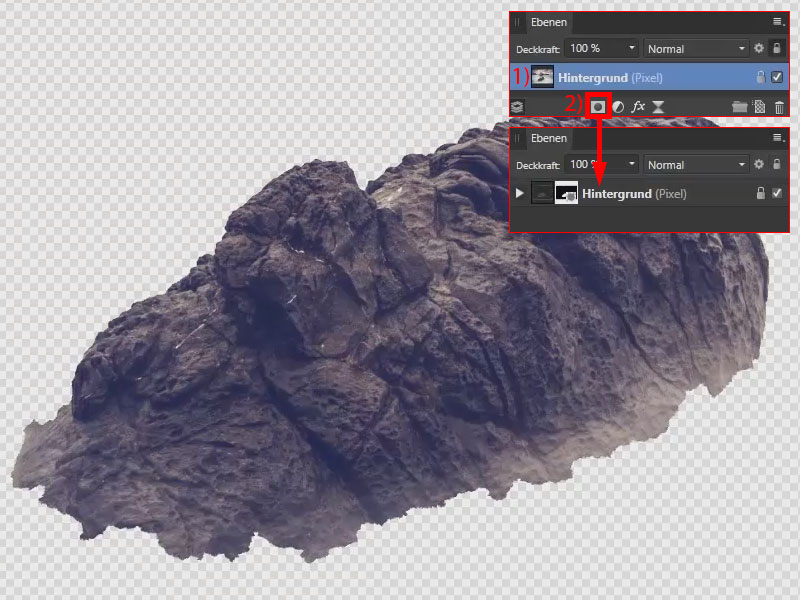Select the blue highlighted Hintergrund (Pixel) layer name
800x600 pixels.
tap(610, 78)
